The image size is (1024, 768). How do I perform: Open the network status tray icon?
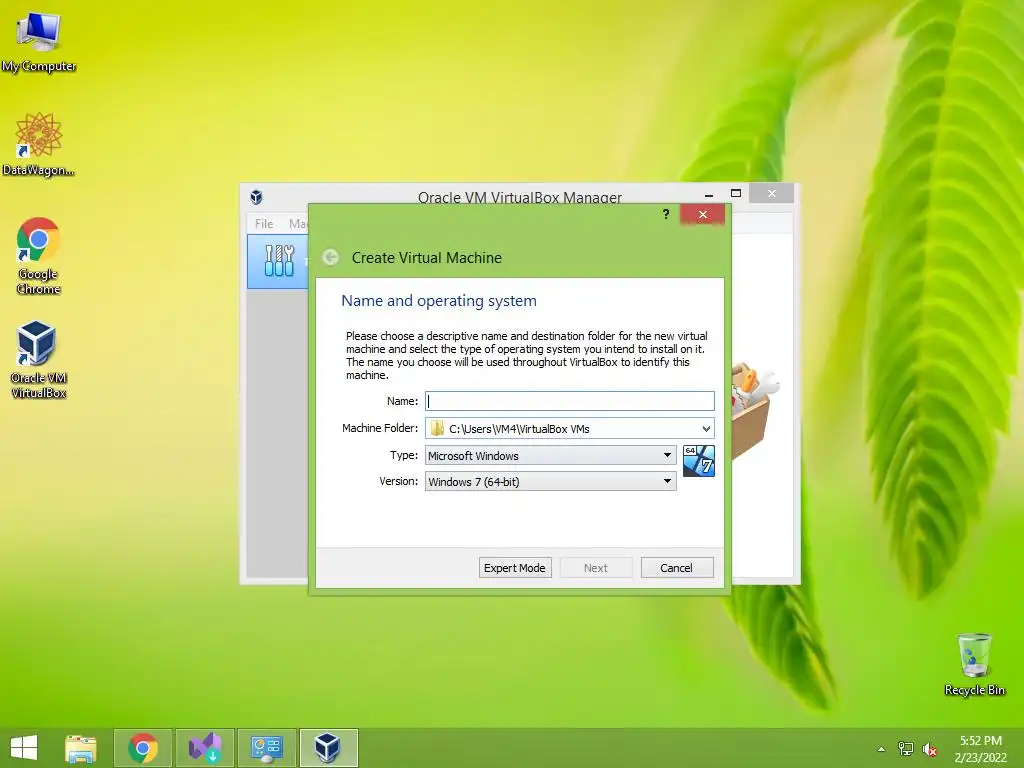(906, 749)
